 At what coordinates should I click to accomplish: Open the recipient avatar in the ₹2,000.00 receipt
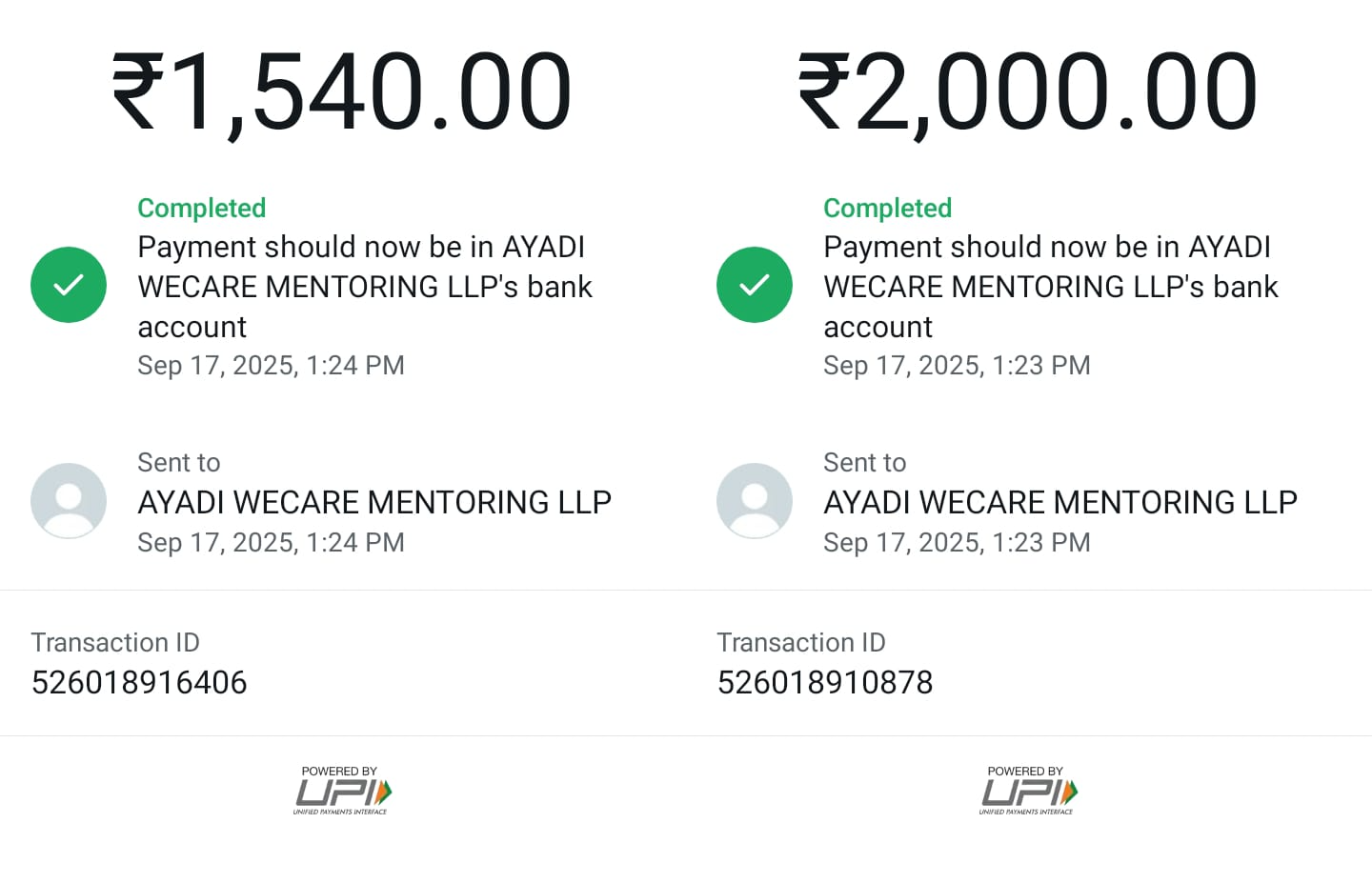pos(755,501)
